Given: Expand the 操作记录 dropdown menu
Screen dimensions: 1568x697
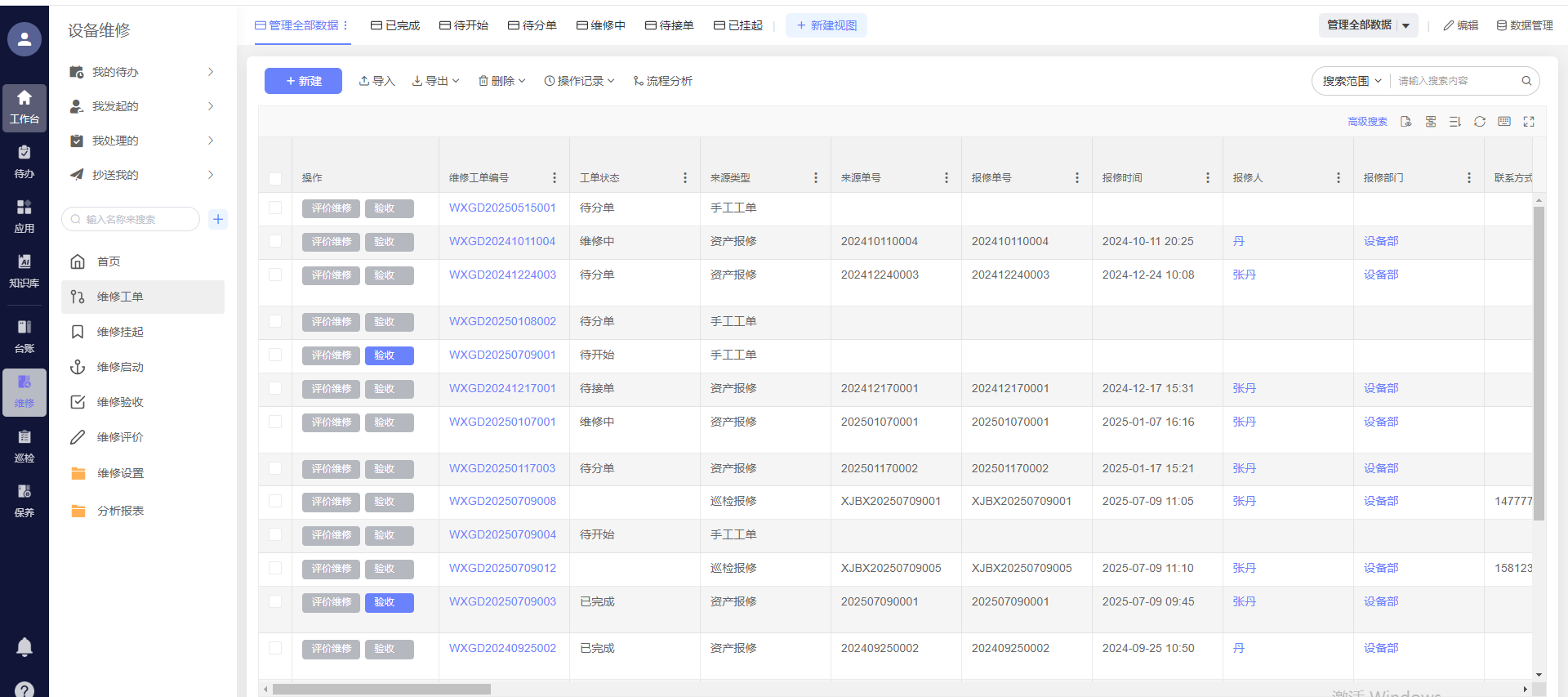Looking at the screenshot, I should pos(579,81).
